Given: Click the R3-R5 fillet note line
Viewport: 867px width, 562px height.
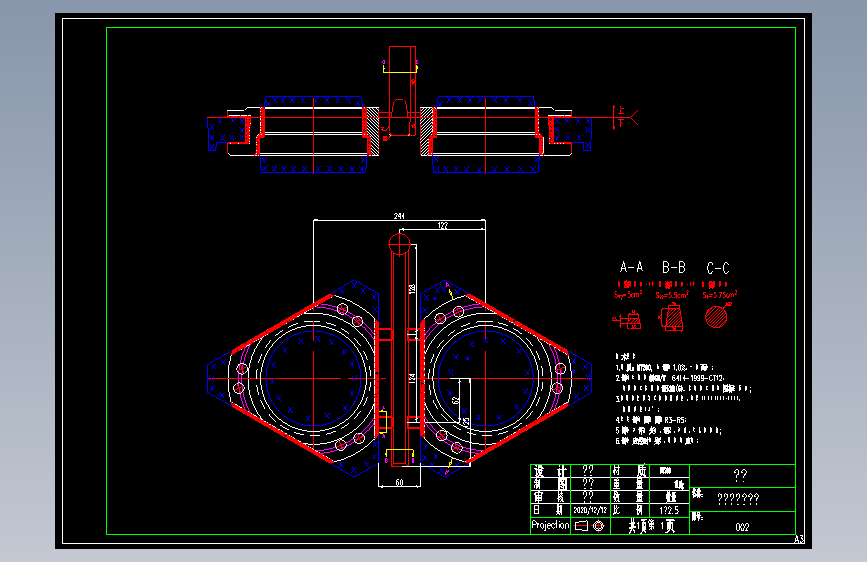Looking at the screenshot, I should [651, 420].
